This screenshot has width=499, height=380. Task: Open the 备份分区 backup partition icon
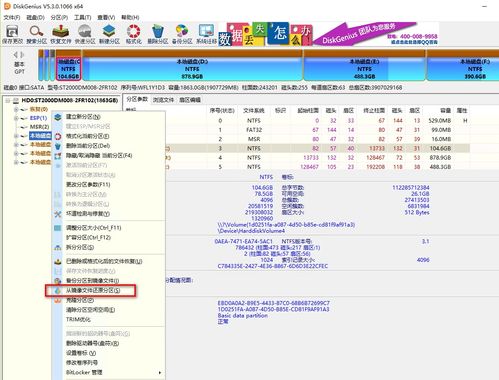click(182, 35)
